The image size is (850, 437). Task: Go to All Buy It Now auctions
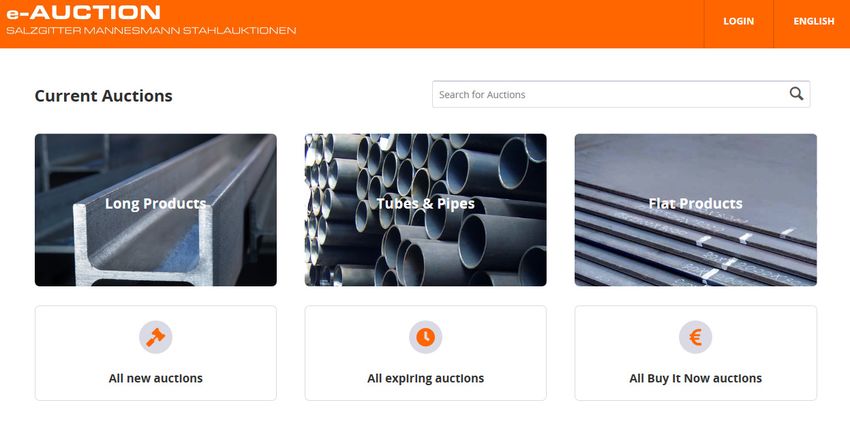tap(696, 353)
